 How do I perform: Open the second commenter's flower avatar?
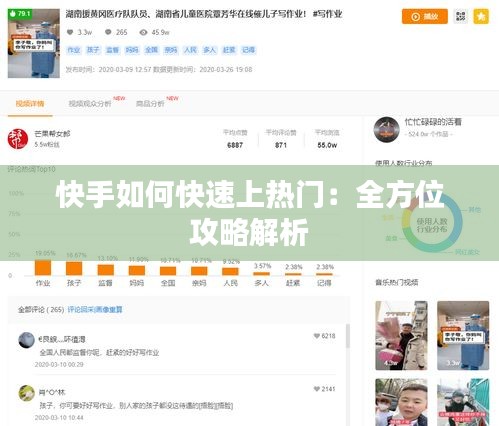point(26,393)
